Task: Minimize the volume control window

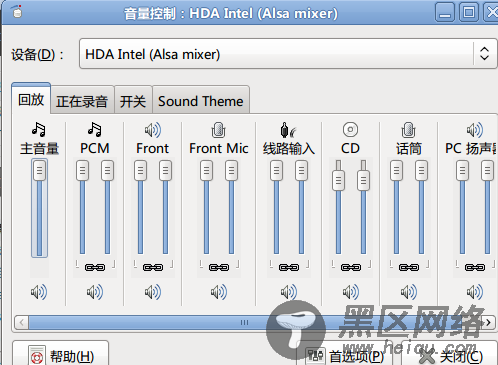Action: pyautogui.click(x=445, y=12)
